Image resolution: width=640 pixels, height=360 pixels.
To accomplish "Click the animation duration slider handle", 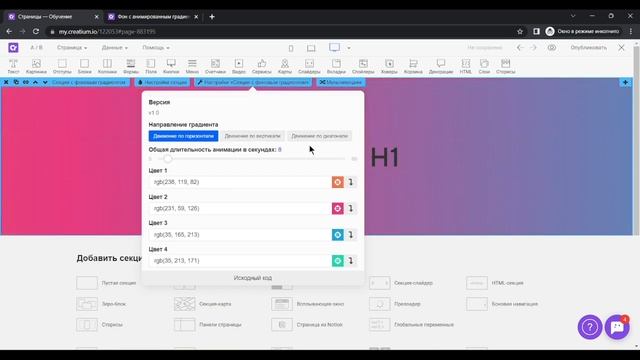I will (167, 159).
